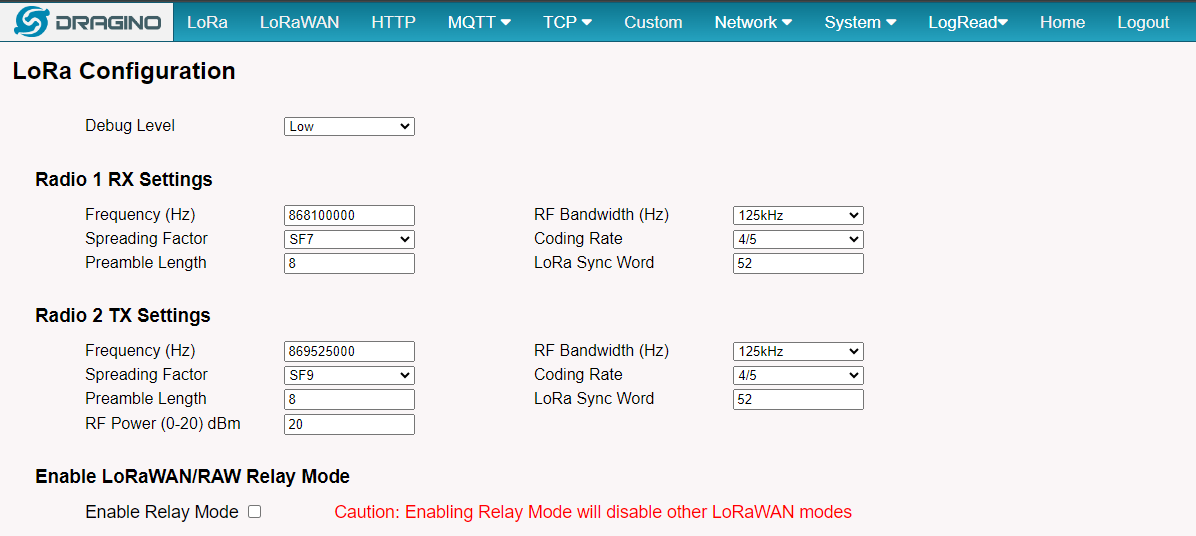
Task: Click the Radio 2 TX Frequency field
Action: (349, 351)
